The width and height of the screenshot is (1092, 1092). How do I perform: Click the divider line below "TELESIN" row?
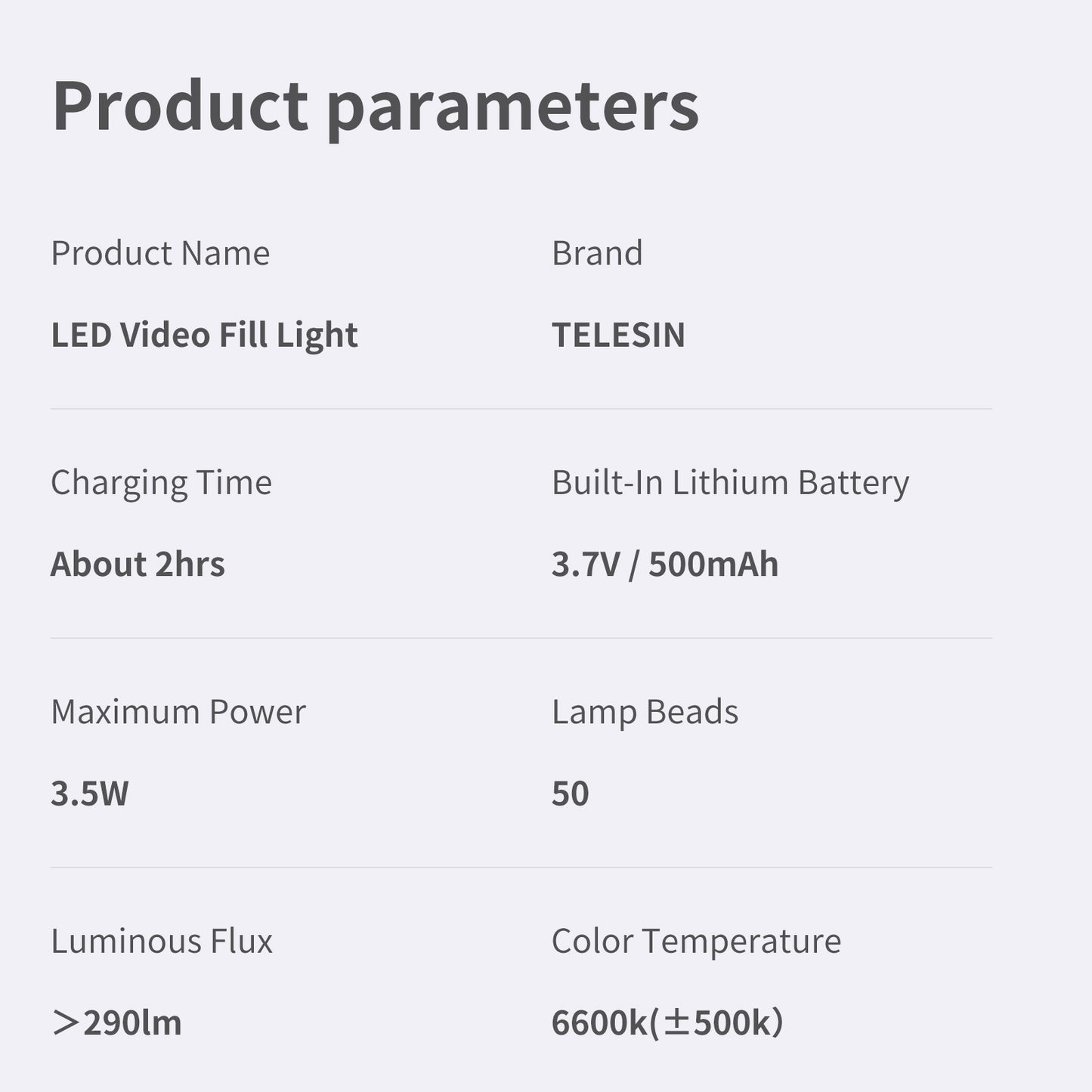[521, 409]
